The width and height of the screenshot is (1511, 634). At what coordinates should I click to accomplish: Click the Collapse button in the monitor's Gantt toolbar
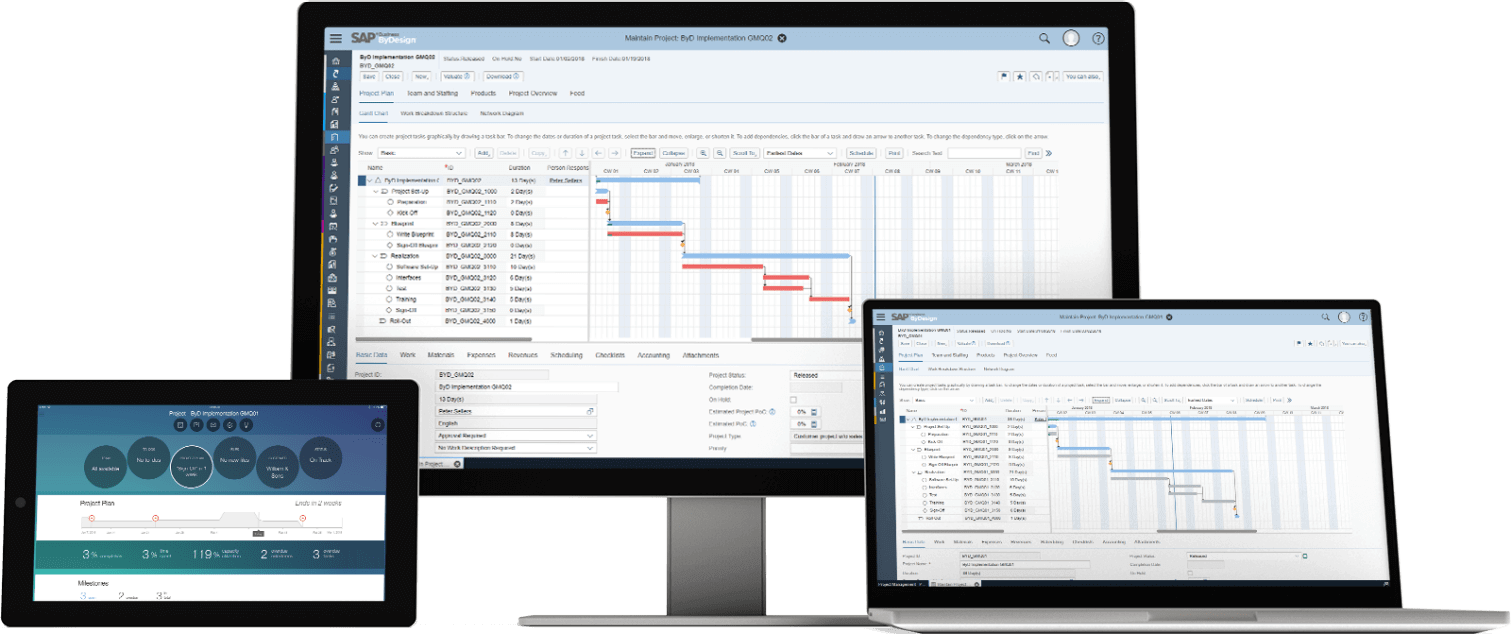[x=673, y=153]
